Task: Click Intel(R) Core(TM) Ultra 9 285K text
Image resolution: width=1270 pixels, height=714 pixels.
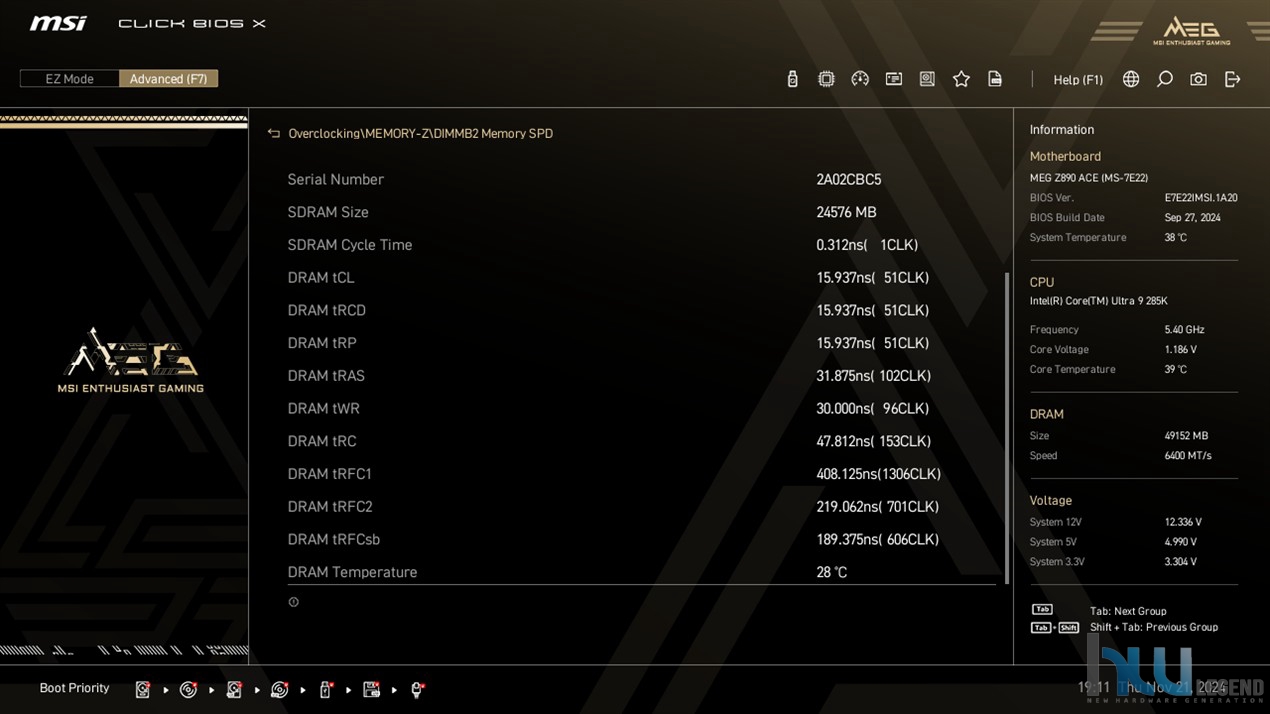Action: point(1098,301)
